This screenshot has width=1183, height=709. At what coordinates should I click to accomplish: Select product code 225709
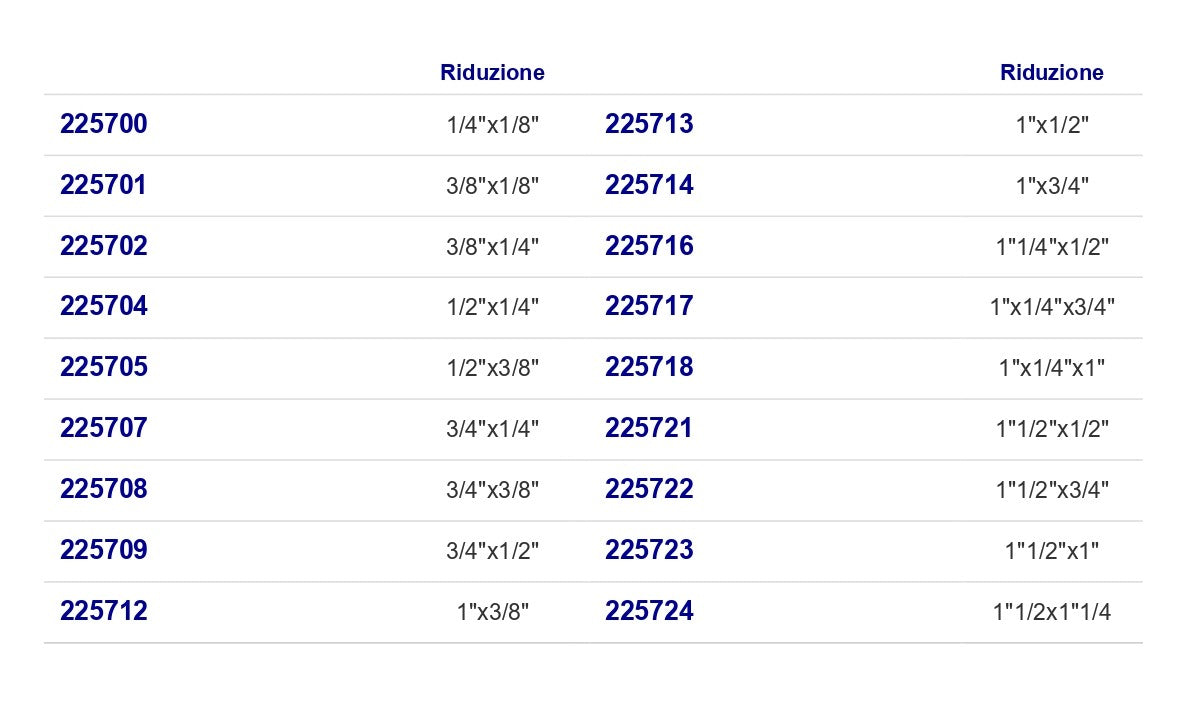103,550
